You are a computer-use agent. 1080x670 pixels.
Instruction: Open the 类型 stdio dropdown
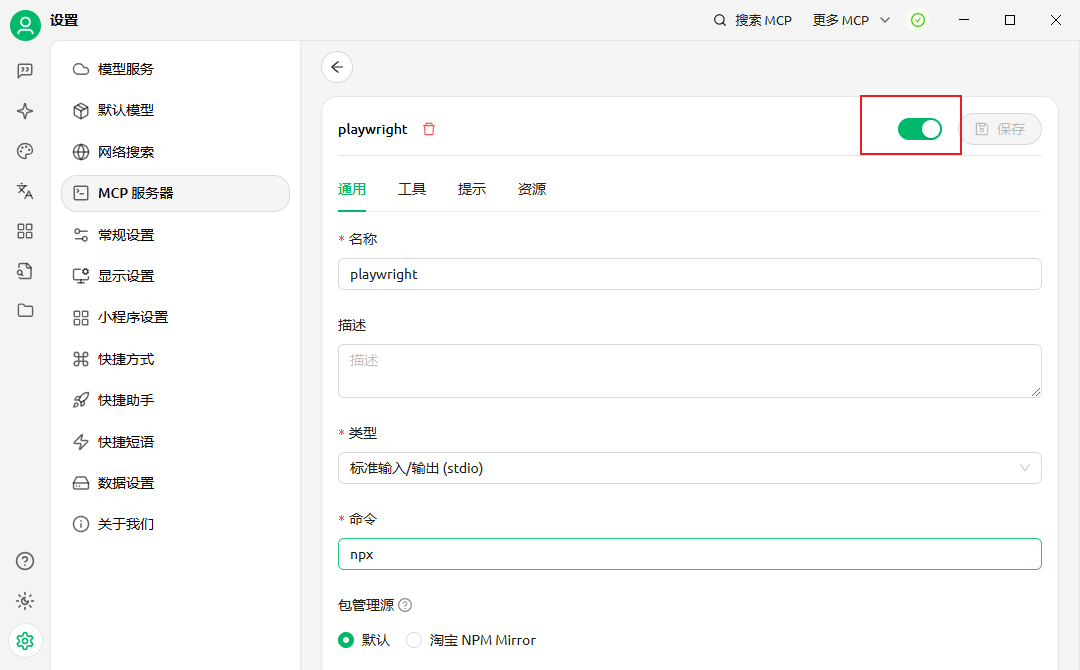click(689, 468)
